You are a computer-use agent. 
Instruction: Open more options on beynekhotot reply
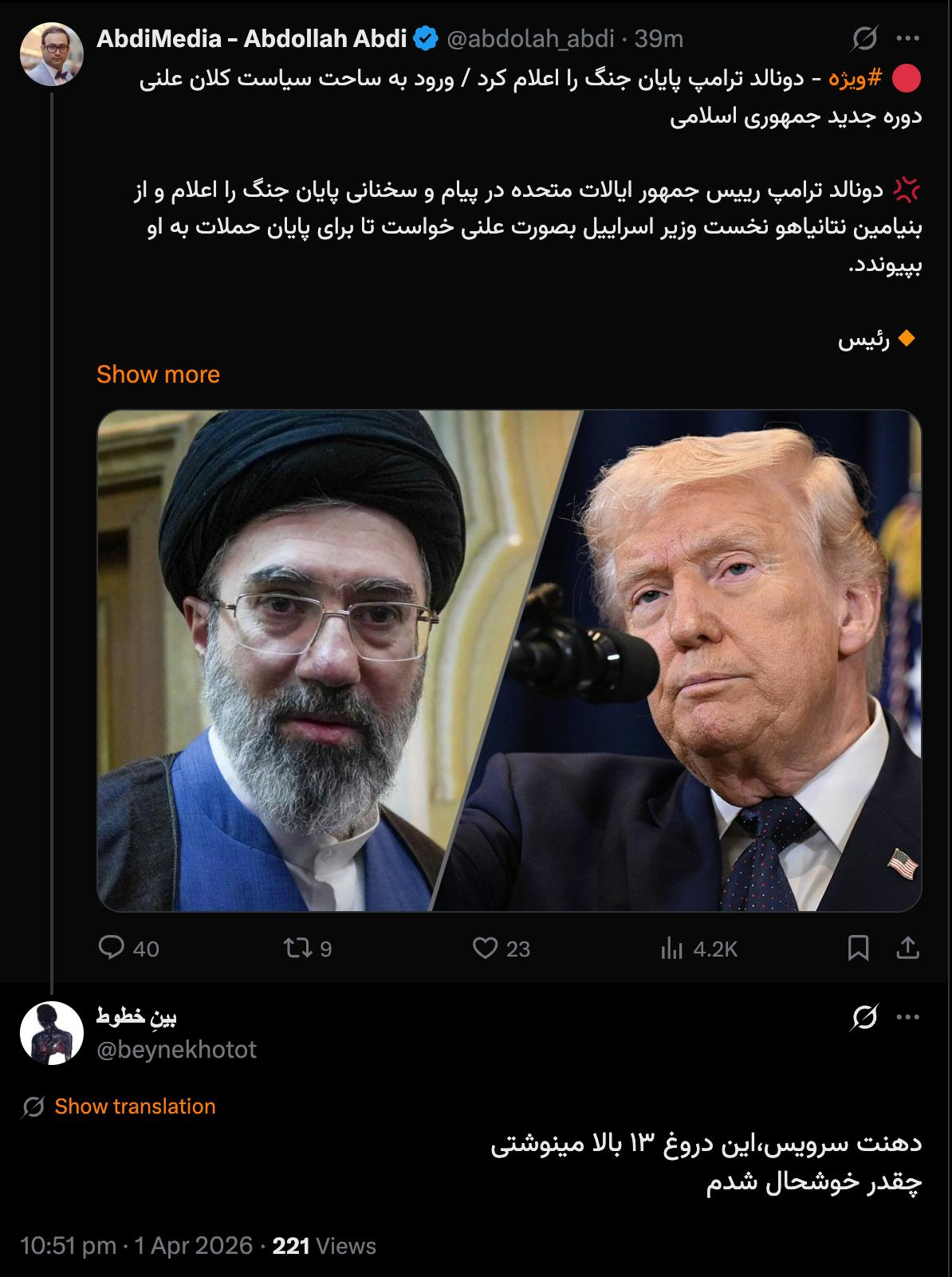tap(907, 1017)
